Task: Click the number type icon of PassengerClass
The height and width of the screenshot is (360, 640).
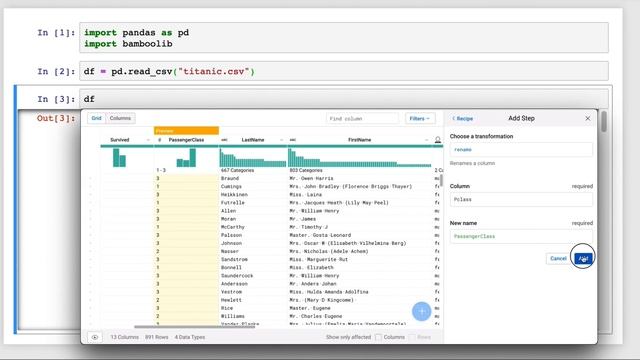Action: 159,140
